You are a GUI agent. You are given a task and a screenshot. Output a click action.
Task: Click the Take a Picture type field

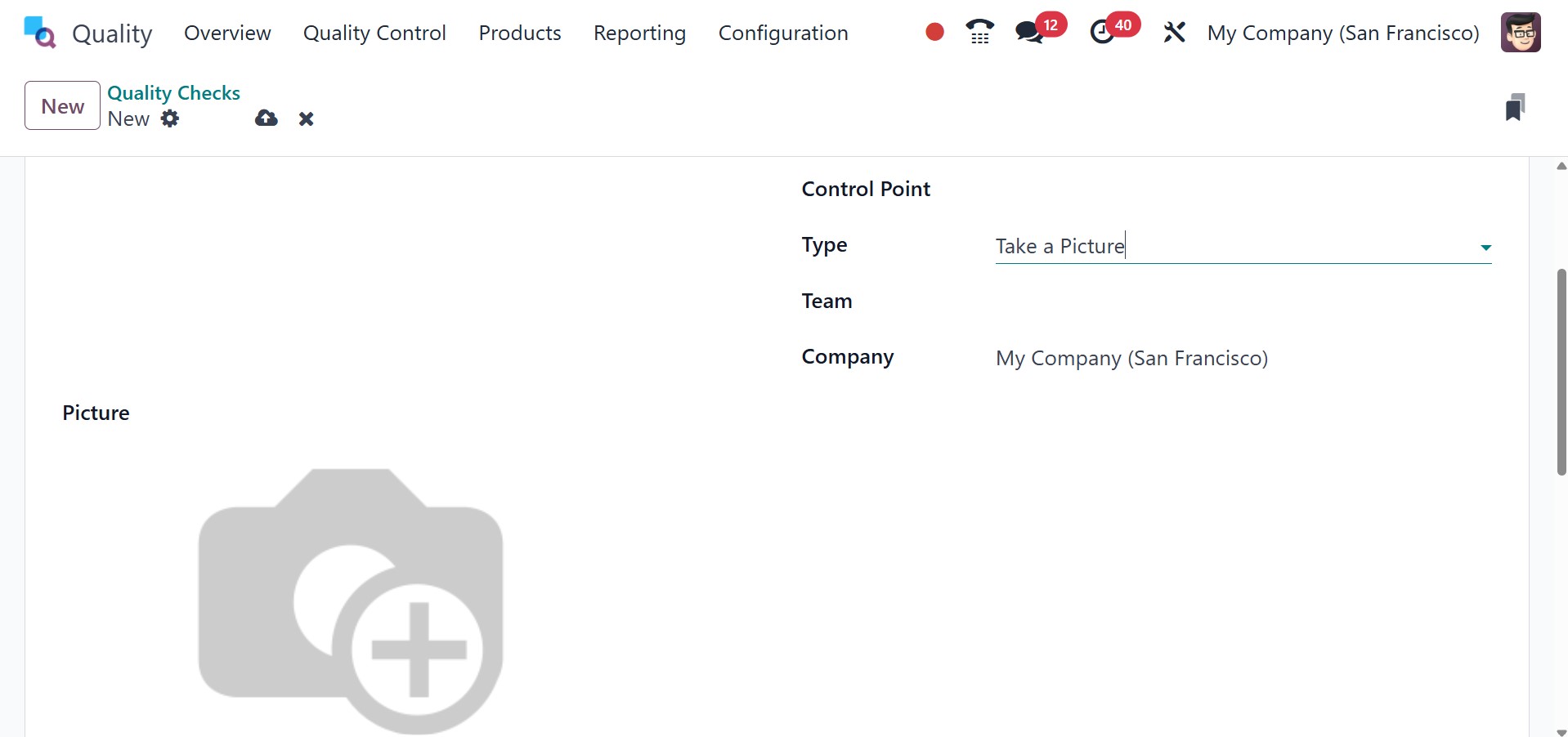pos(1226,246)
